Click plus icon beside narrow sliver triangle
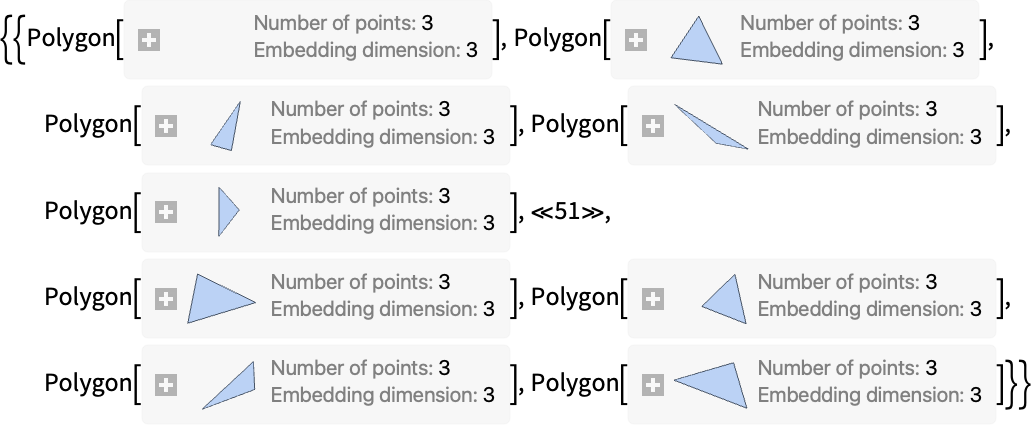The image size is (1033, 427). (x=166, y=126)
